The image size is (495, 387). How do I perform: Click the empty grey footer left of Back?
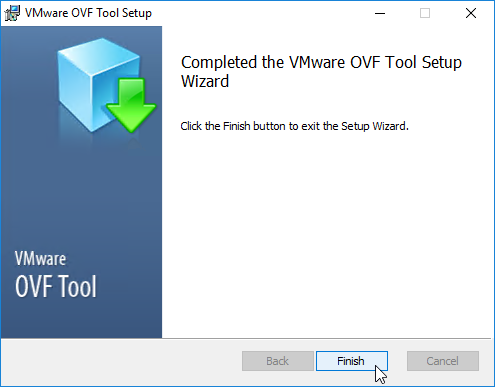click(122, 362)
